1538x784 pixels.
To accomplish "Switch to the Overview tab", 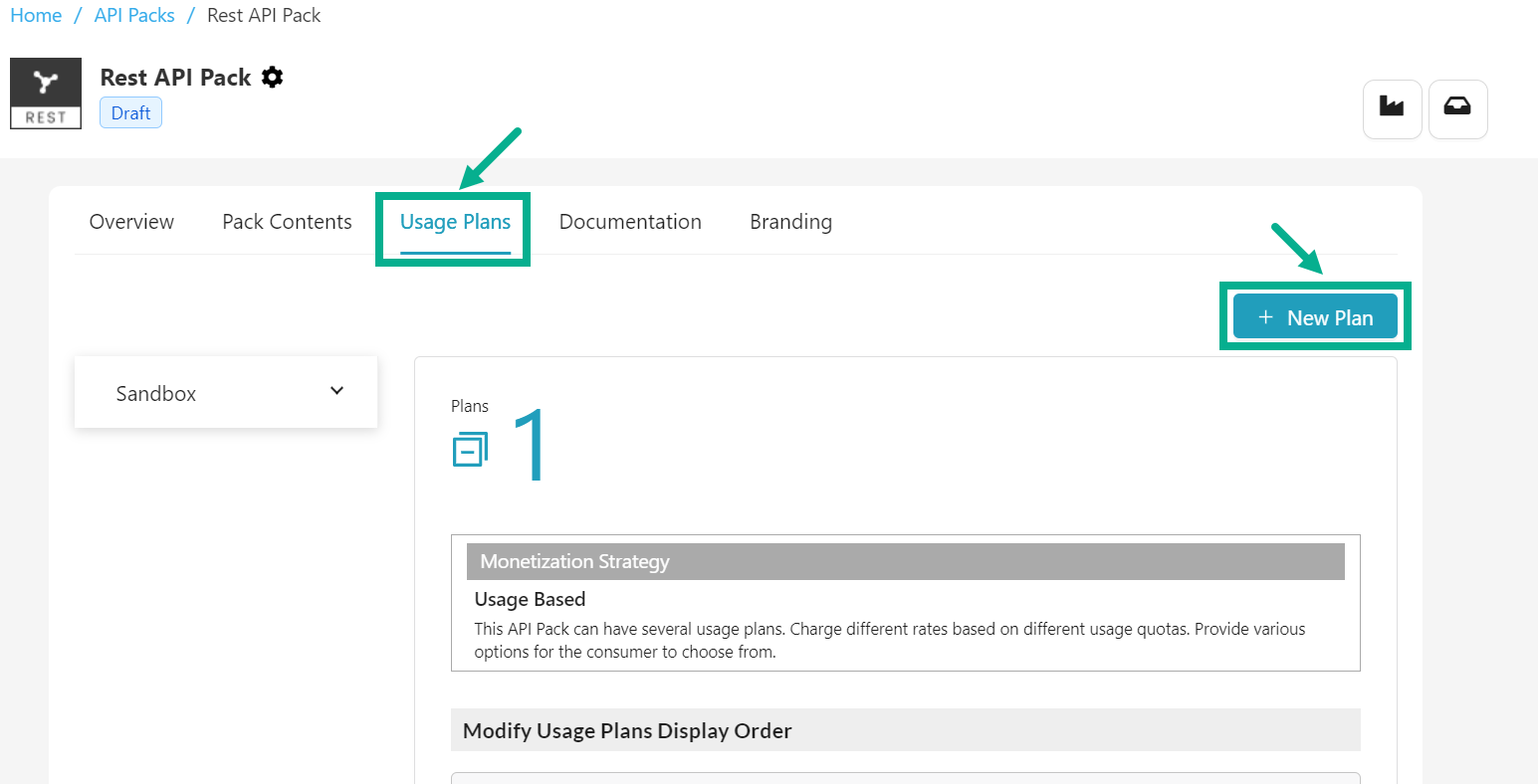I will pos(131,222).
